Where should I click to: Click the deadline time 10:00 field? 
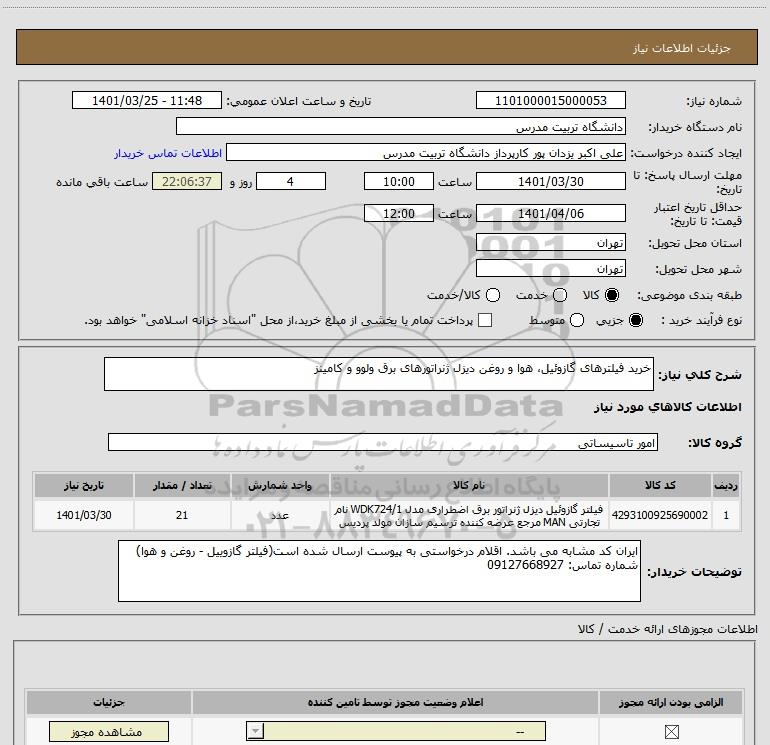(x=399, y=181)
